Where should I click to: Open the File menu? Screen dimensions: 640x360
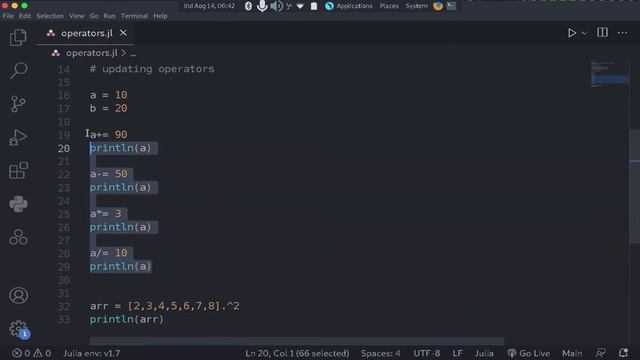coord(8,16)
